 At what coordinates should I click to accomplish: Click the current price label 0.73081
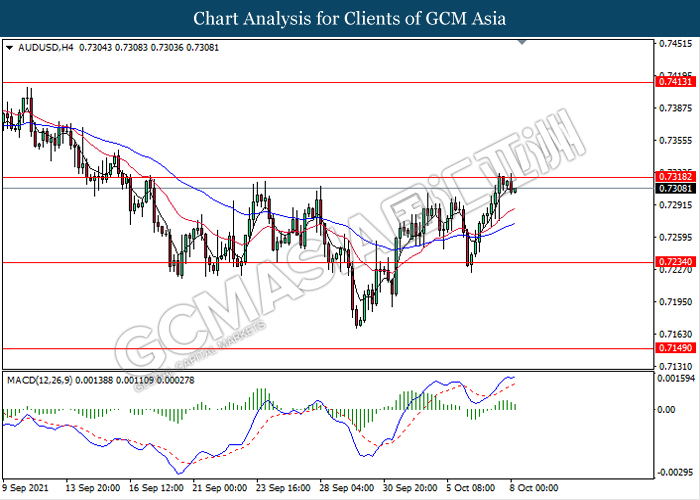[x=675, y=188]
